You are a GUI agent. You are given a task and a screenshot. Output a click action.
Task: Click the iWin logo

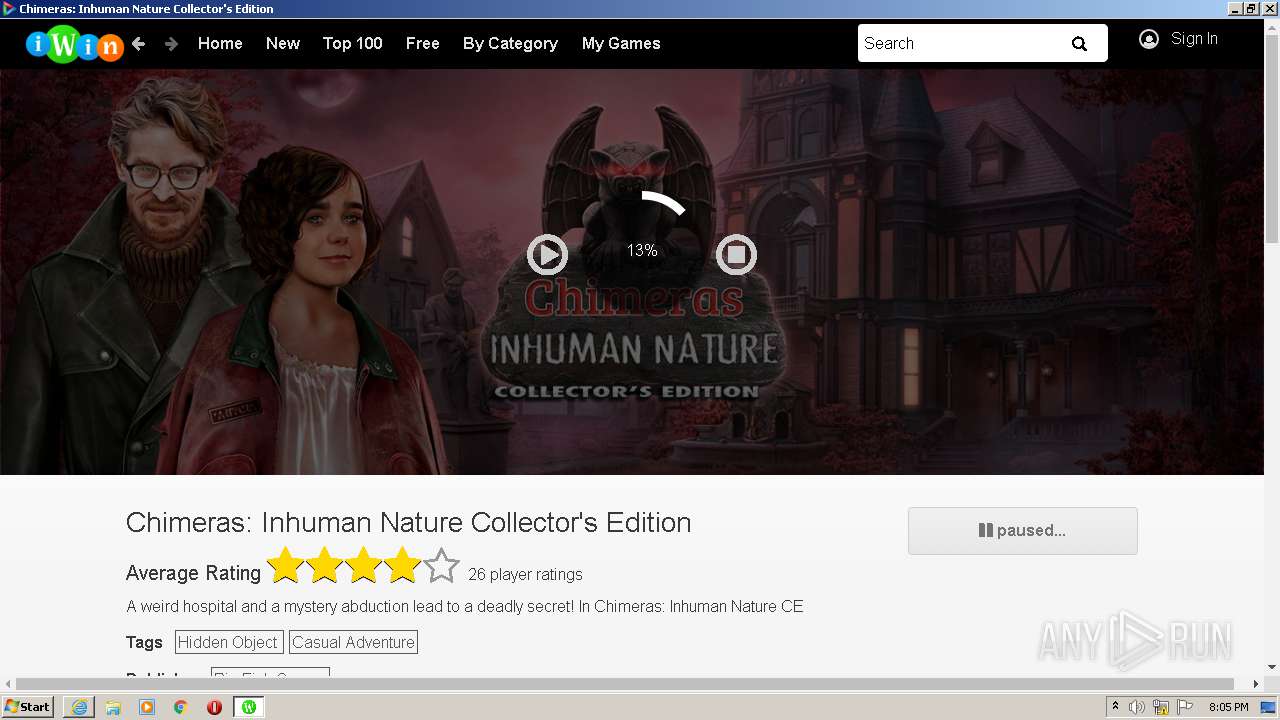74,43
